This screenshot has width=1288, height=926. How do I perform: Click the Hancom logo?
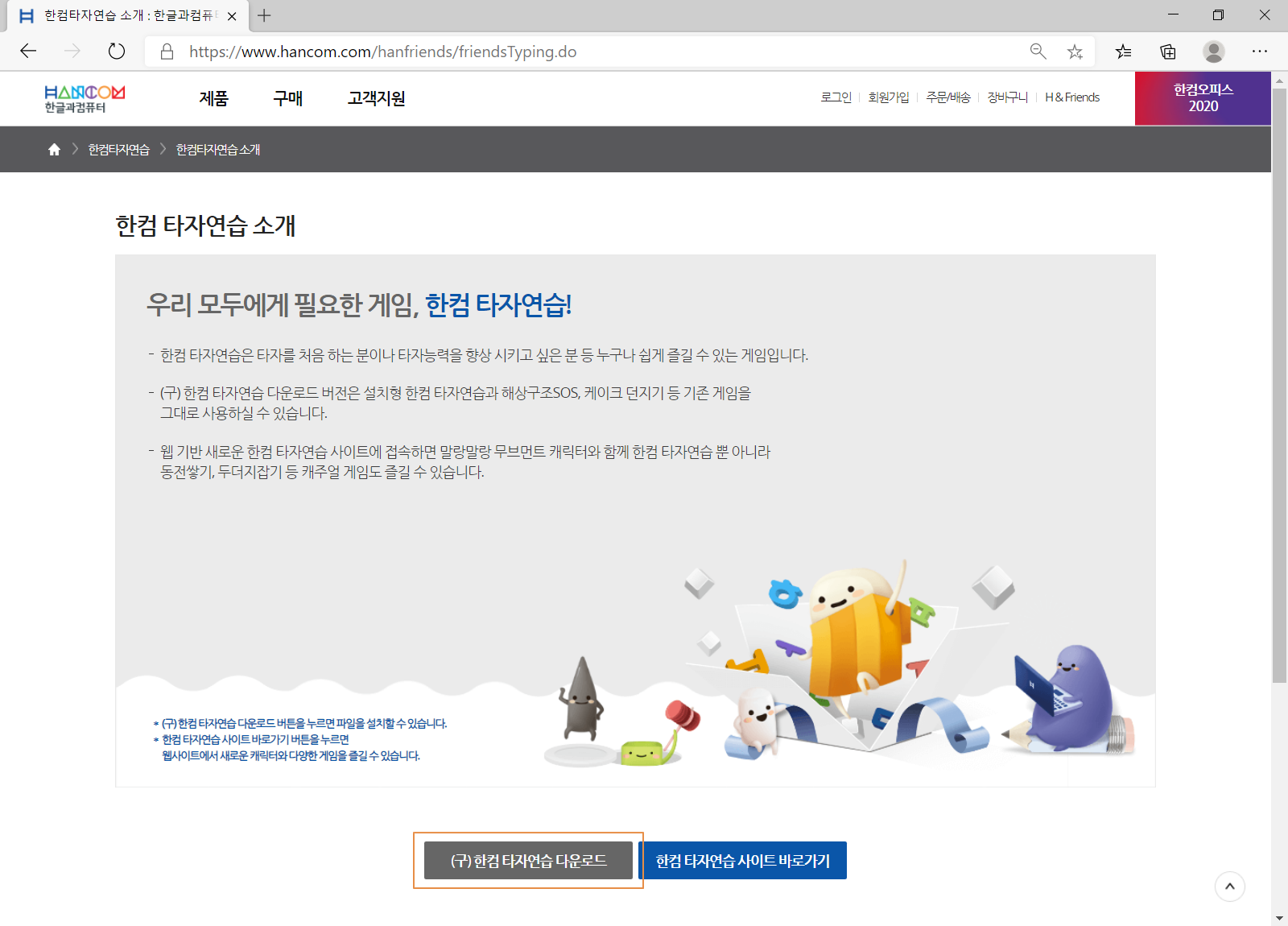pyautogui.click(x=85, y=99)
